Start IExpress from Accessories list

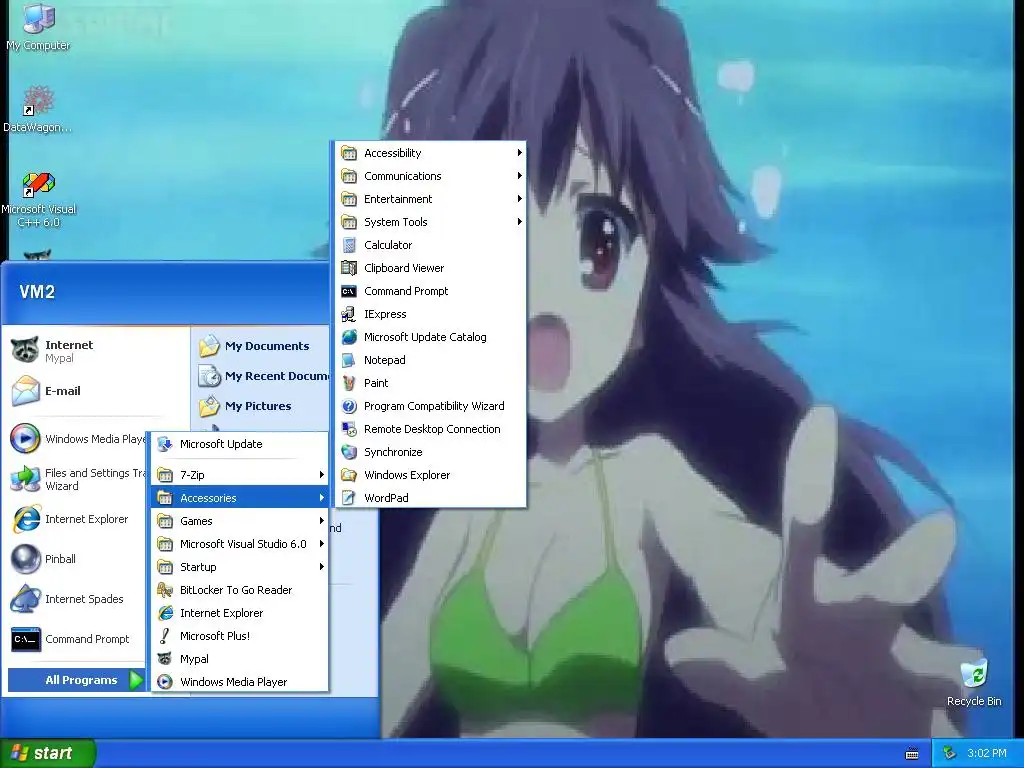pos(430,314)
